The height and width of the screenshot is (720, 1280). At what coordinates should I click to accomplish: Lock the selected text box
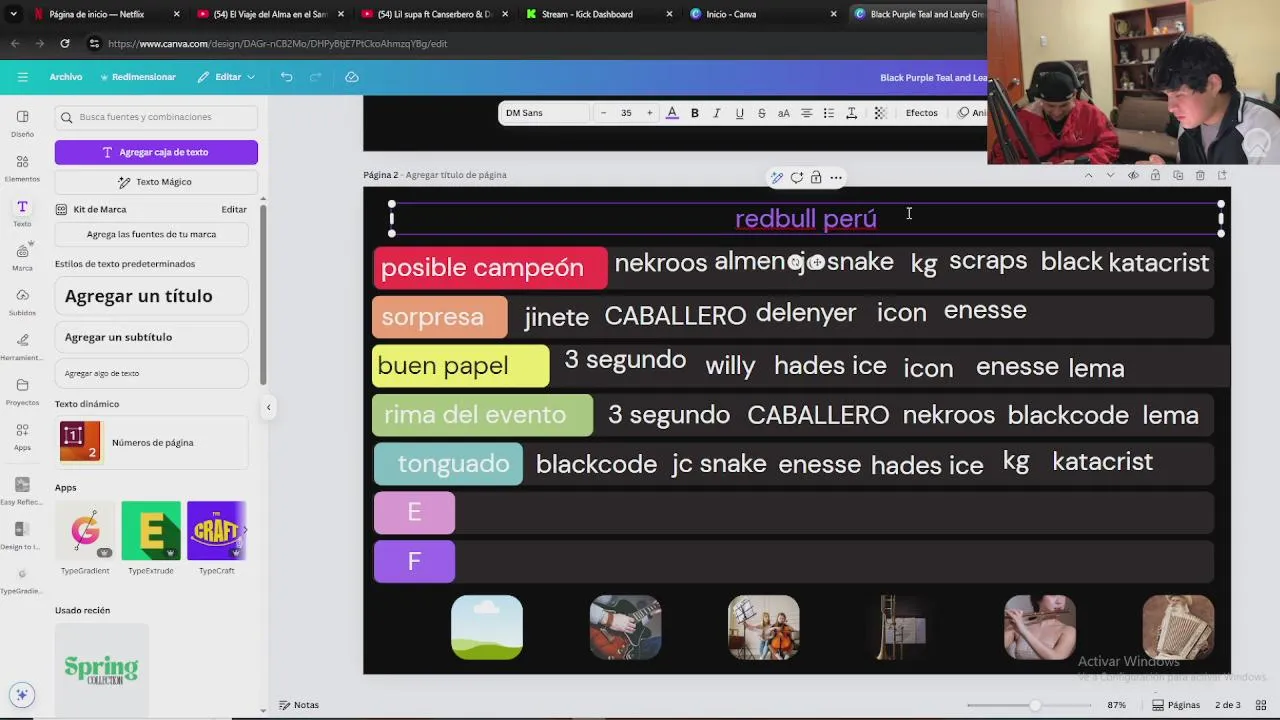click(x=816, y=178)
